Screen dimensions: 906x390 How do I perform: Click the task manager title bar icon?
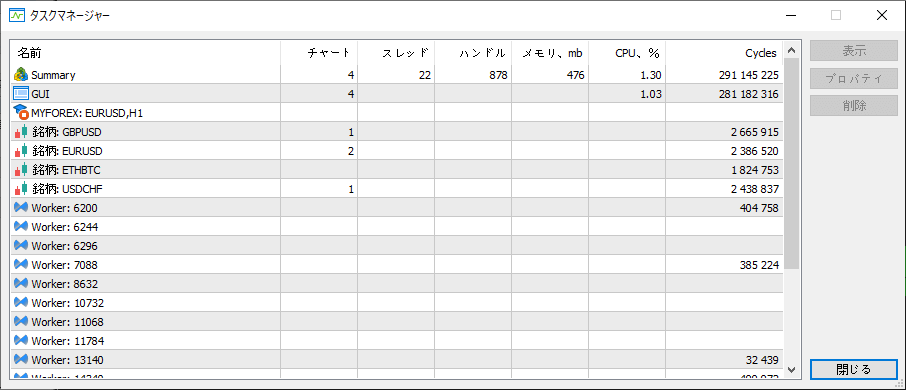(x=16, y=16)
